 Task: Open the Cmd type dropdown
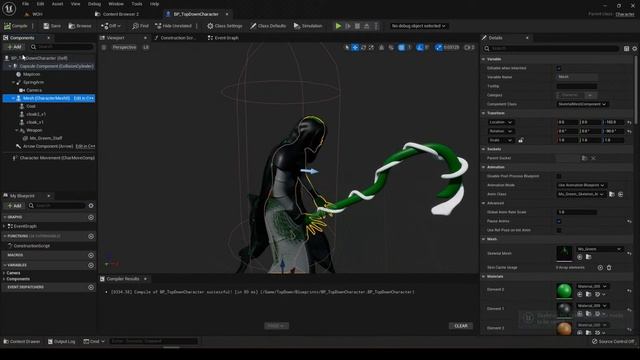94,341
